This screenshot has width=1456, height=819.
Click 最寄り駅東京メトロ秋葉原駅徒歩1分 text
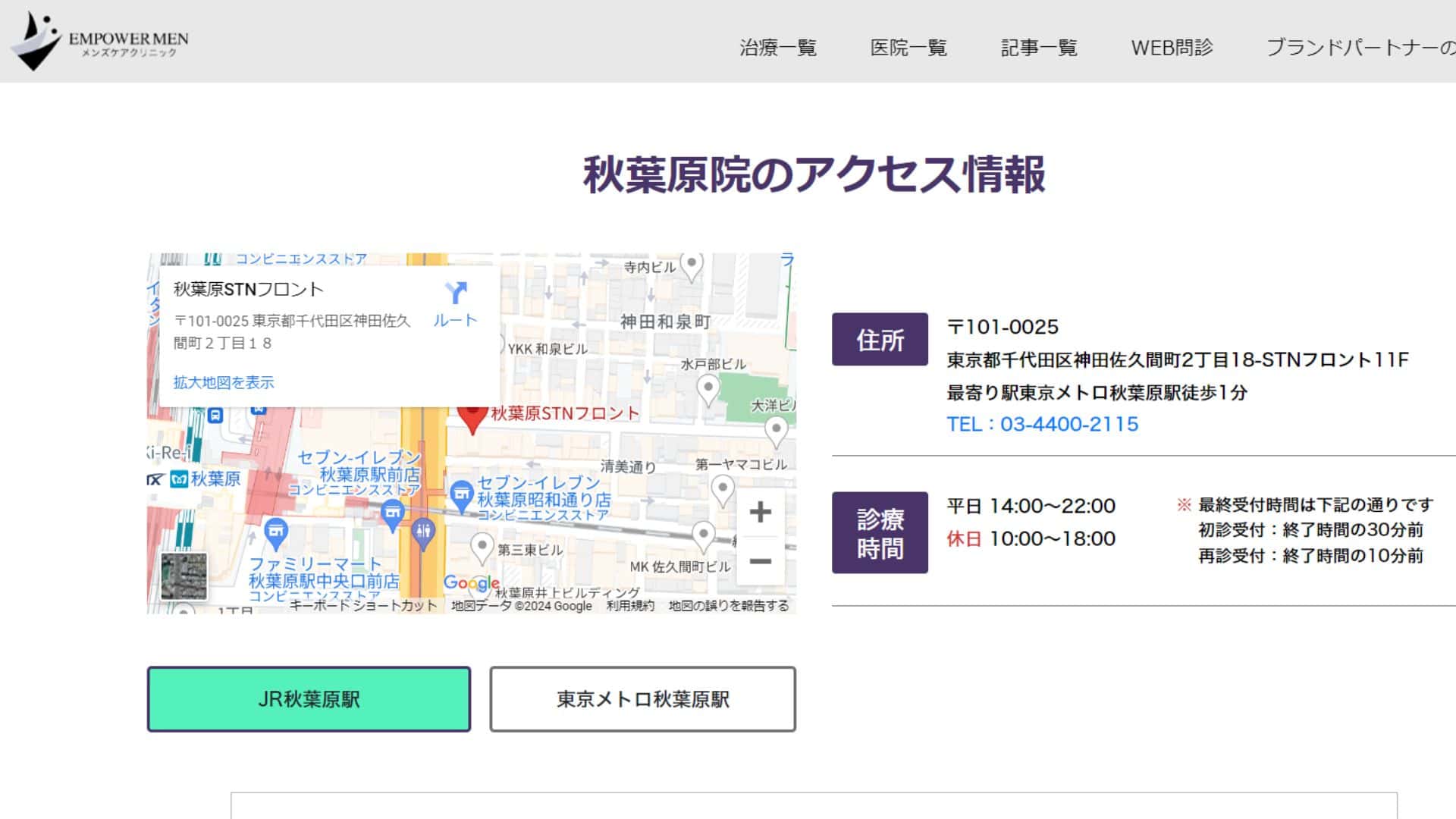(x=1097, y=393)
